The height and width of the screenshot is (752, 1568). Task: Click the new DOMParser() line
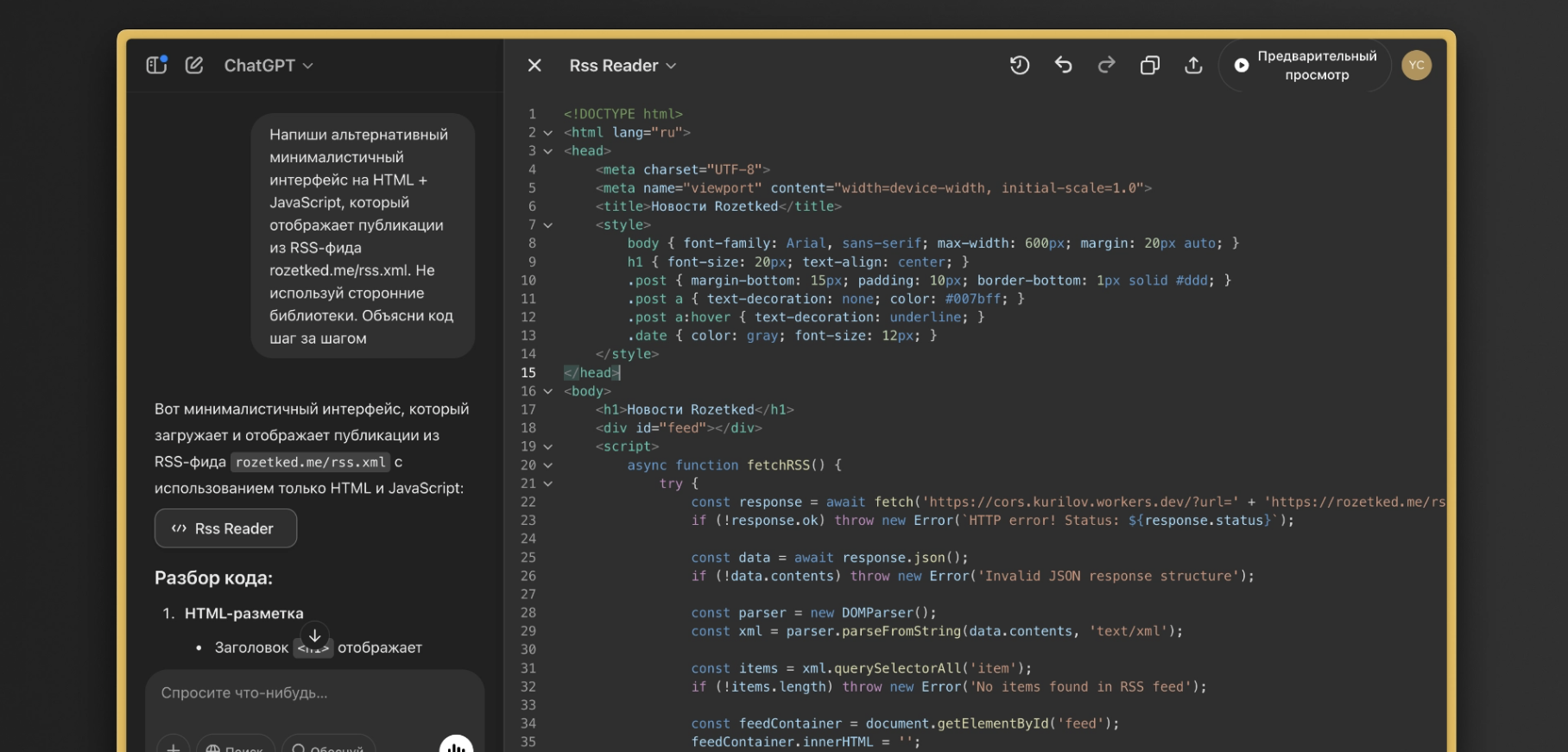(x=813, y=613)
